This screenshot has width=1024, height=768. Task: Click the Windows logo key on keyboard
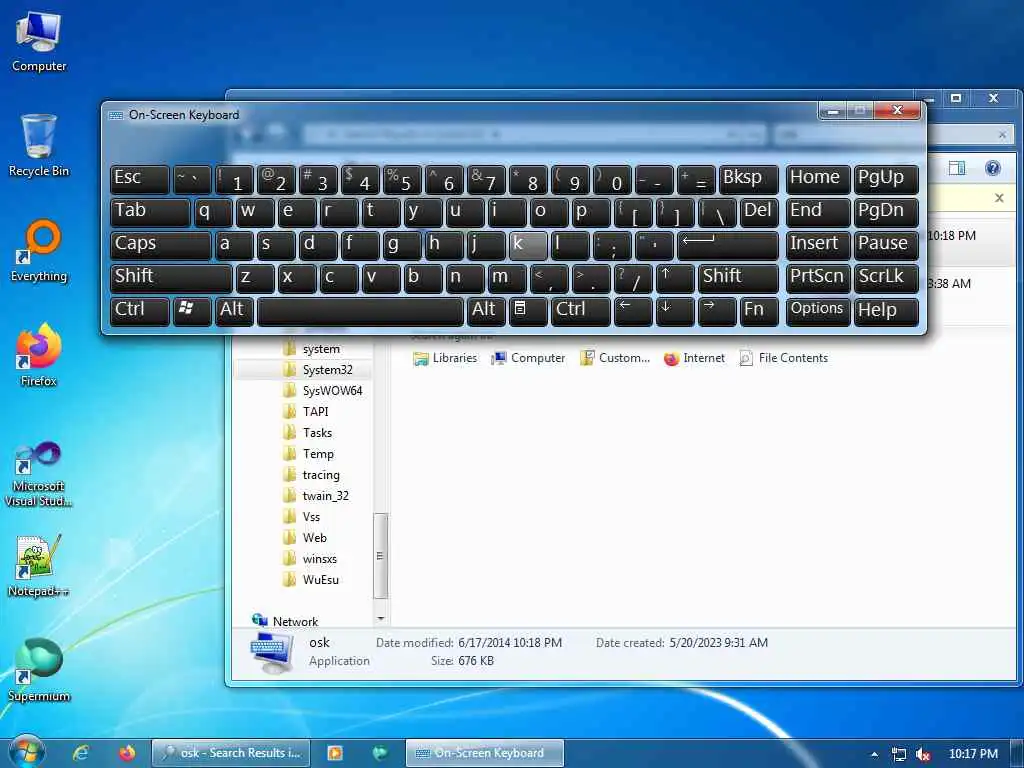[191, 311]
